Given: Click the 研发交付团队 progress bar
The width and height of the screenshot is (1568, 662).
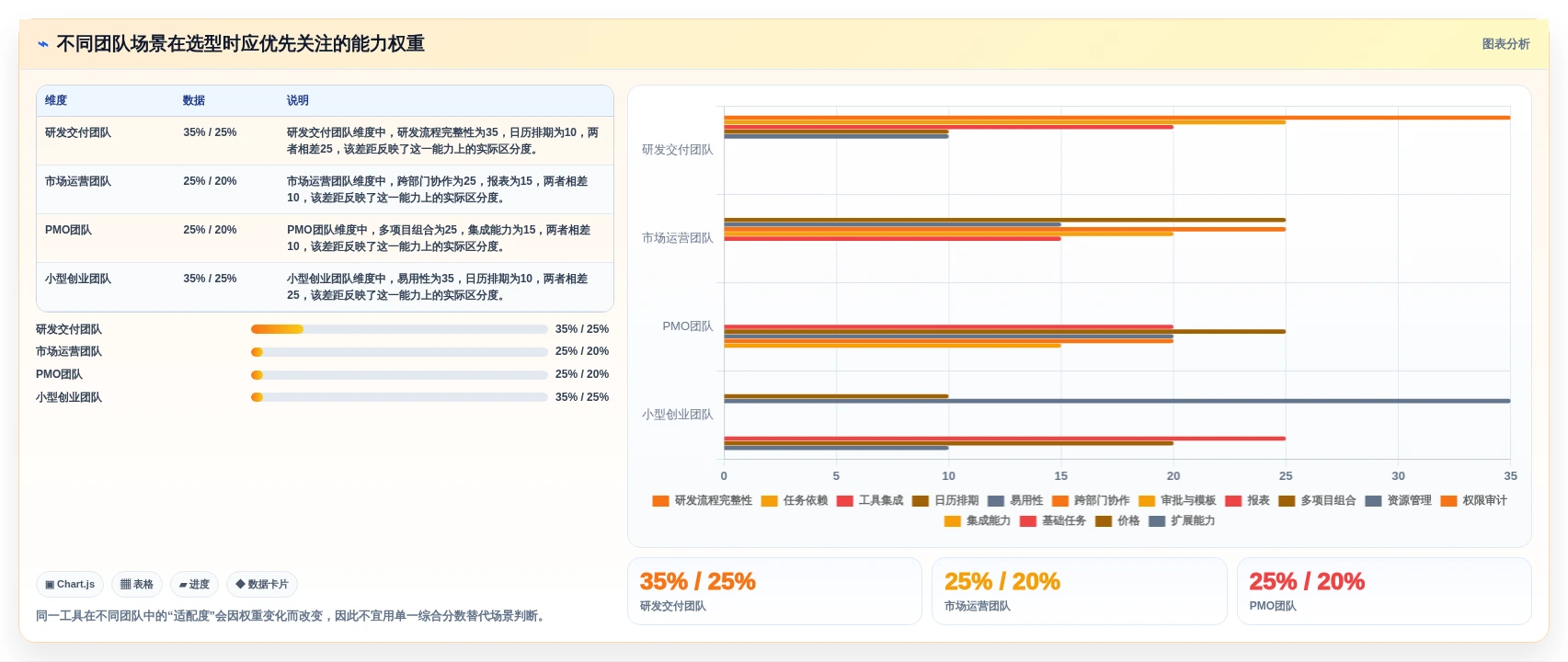Looking at the screenshot, I should [x=399, y=329].
